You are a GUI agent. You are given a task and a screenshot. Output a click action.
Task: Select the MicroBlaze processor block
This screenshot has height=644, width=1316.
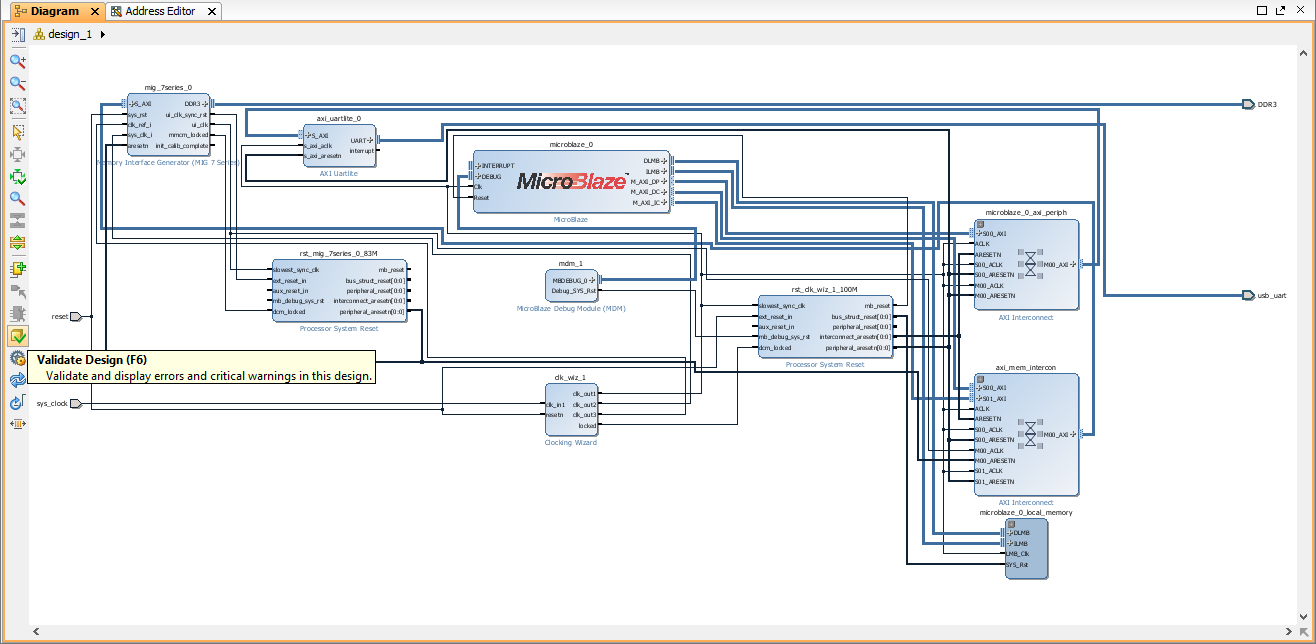click(571, 181)
